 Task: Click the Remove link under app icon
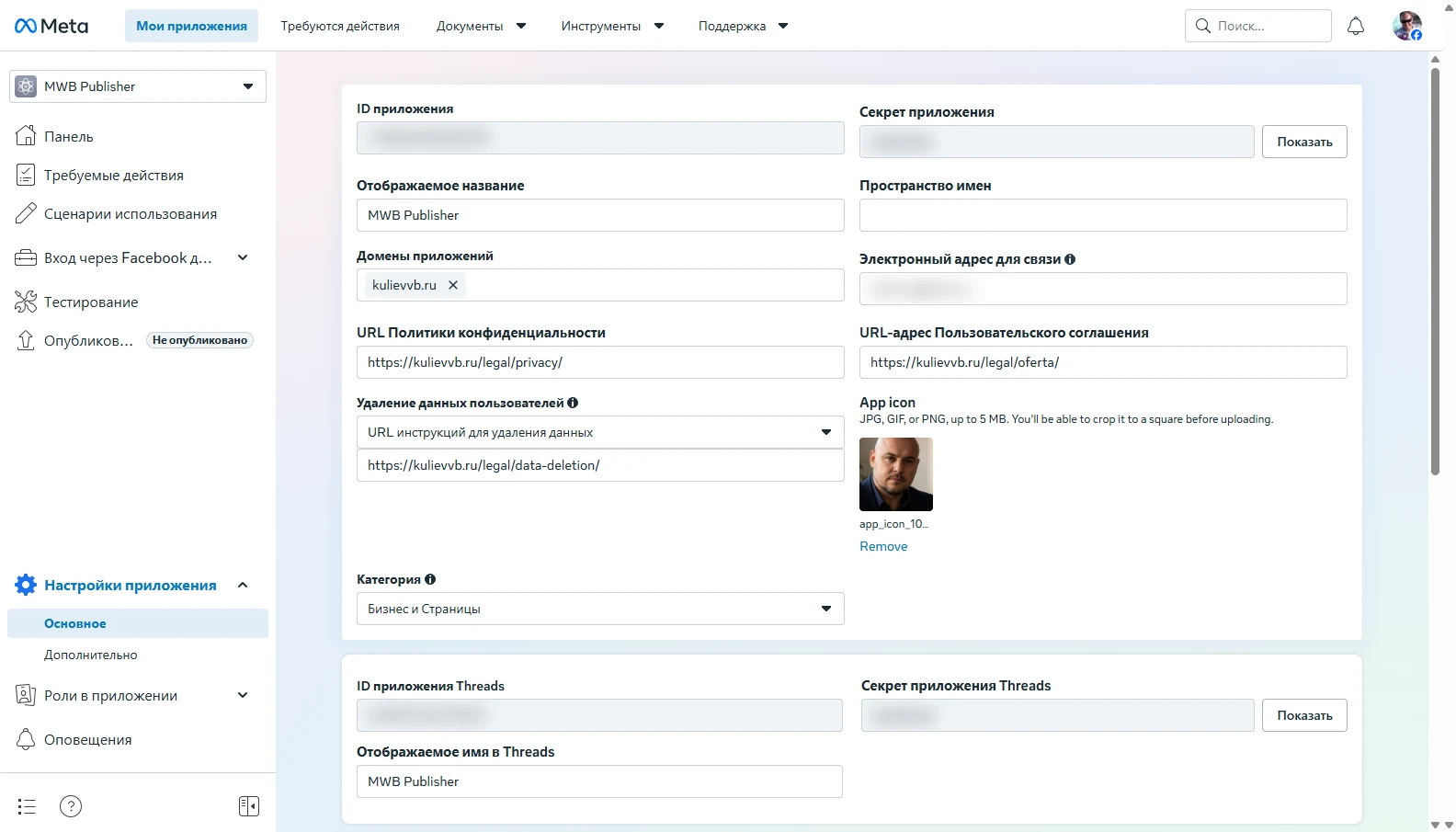tap(883, 546)
